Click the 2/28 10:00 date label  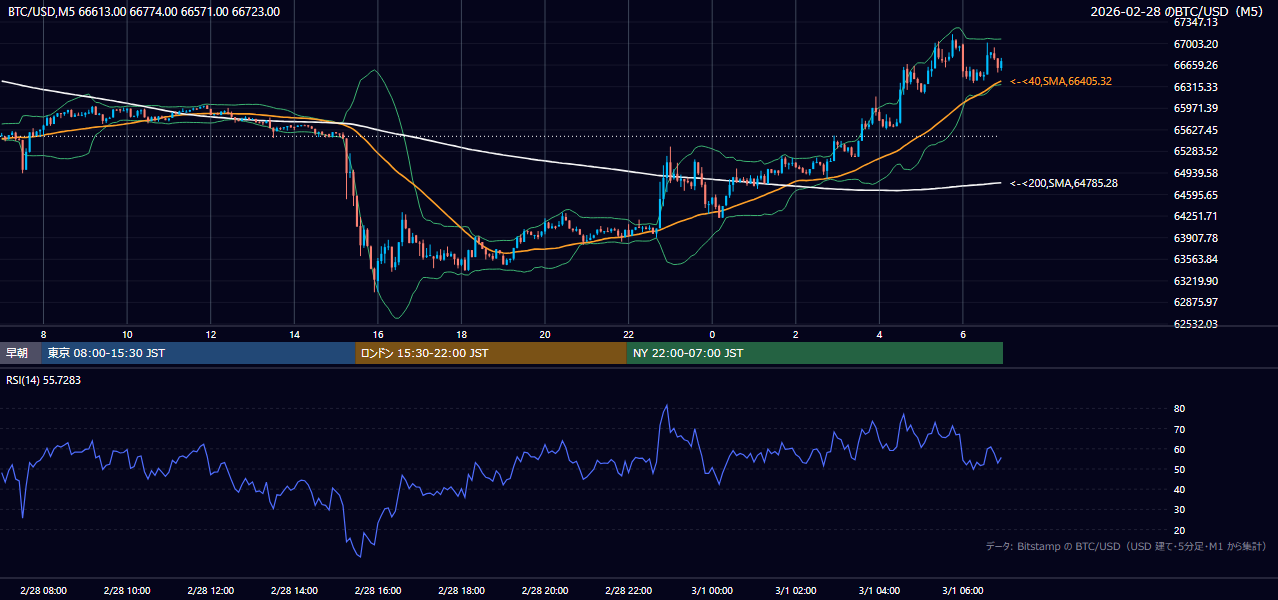pyautogui.click(x=127, y=591)
